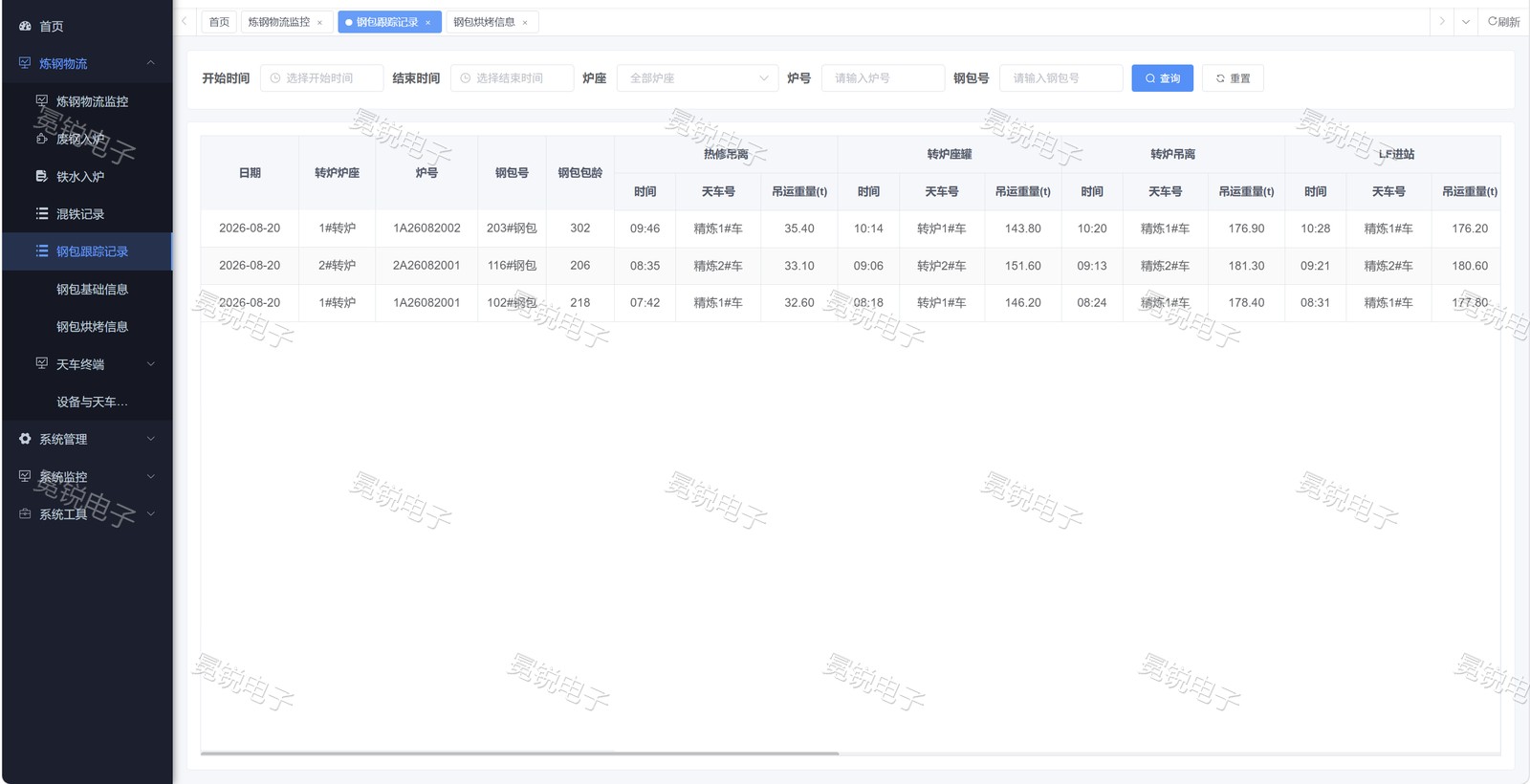Click the tab bar left scroll arrow
Screen dimensions: 1530x784
[x=185, y=21]
